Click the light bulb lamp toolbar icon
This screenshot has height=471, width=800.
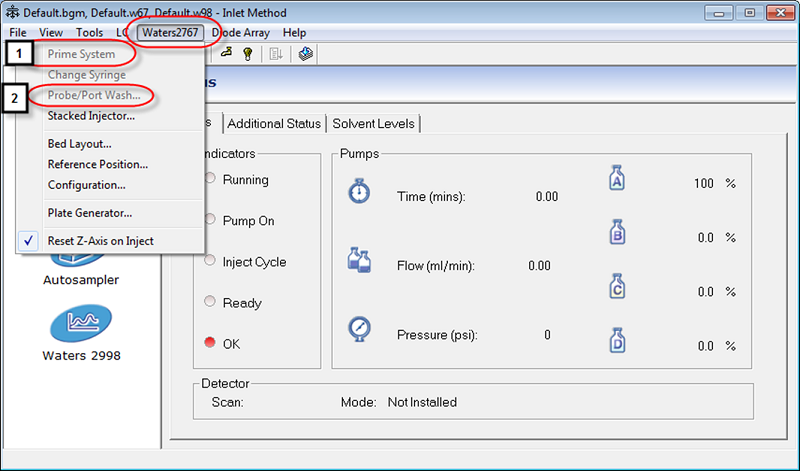point(248,54)
